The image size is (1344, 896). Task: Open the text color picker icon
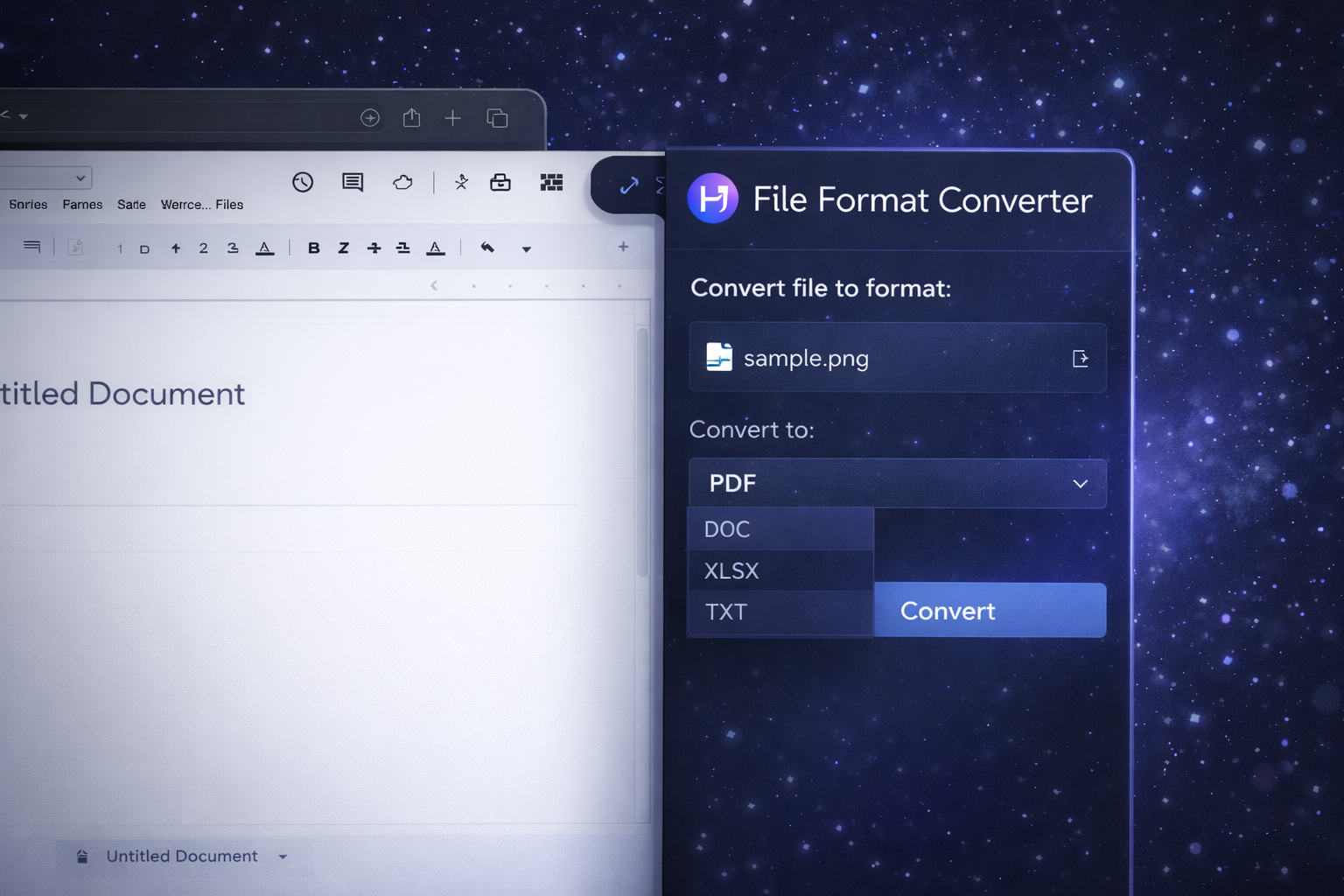coord(435,248)
